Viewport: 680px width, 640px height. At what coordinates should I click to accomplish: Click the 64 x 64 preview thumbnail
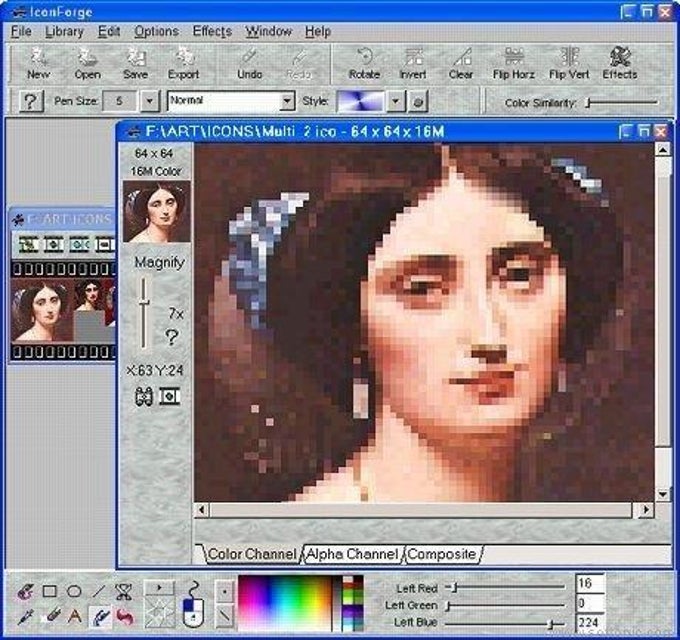pos(157,211)
